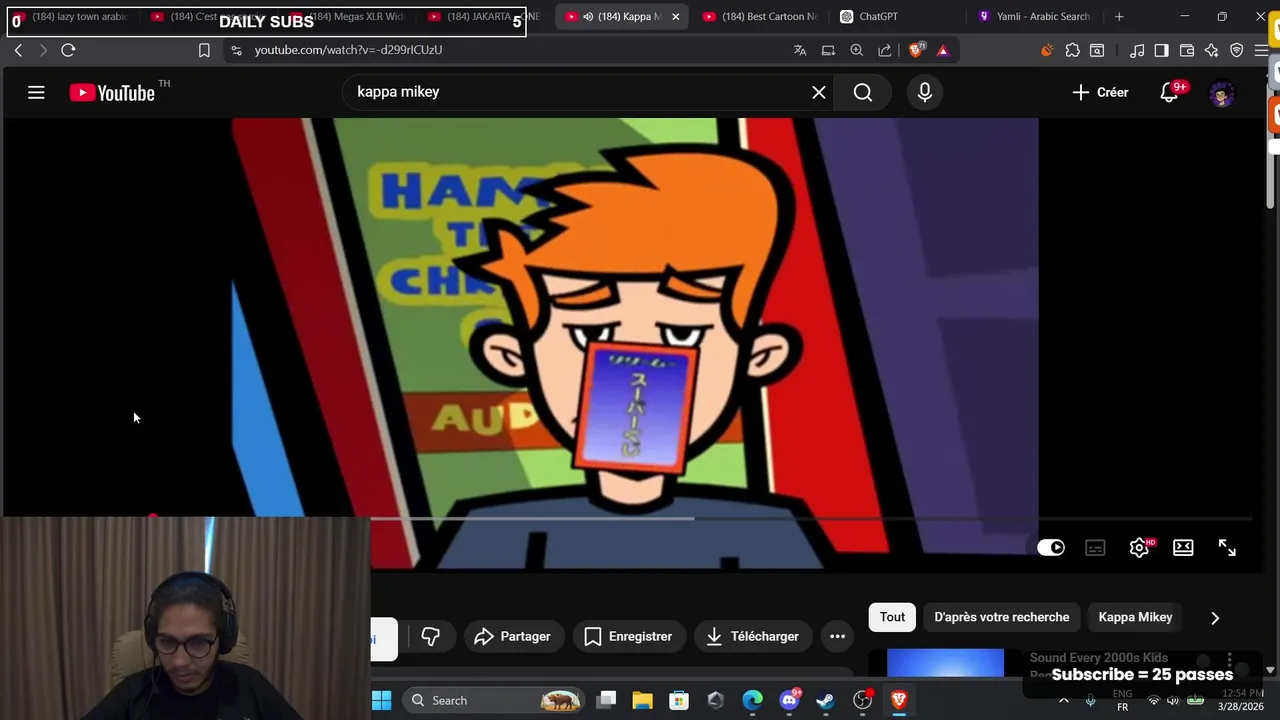Toggle subtitles in the video player

(1095, 548)
